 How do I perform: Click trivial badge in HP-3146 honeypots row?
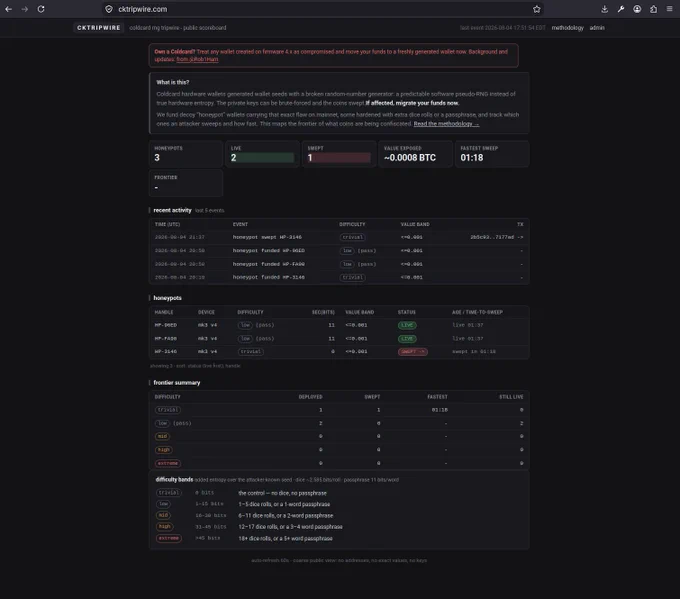(251, 352)
